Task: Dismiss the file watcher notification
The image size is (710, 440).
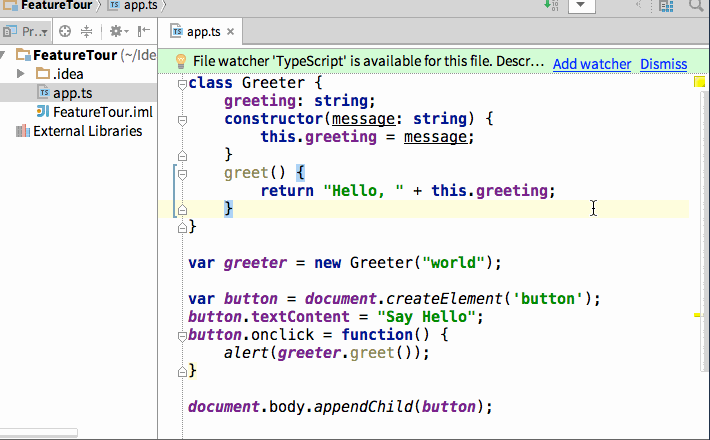Action: click(x=663, y=64)
